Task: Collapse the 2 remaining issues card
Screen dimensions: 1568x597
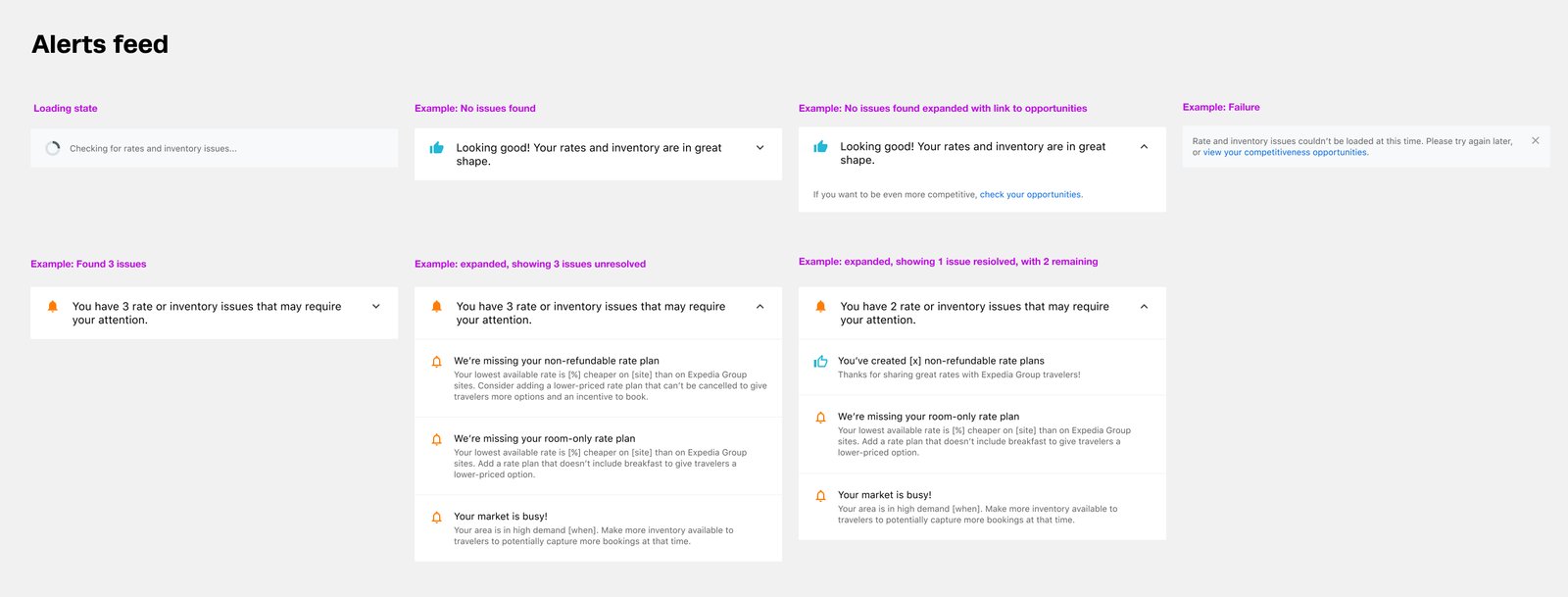Action: [x=1144, y=307]
